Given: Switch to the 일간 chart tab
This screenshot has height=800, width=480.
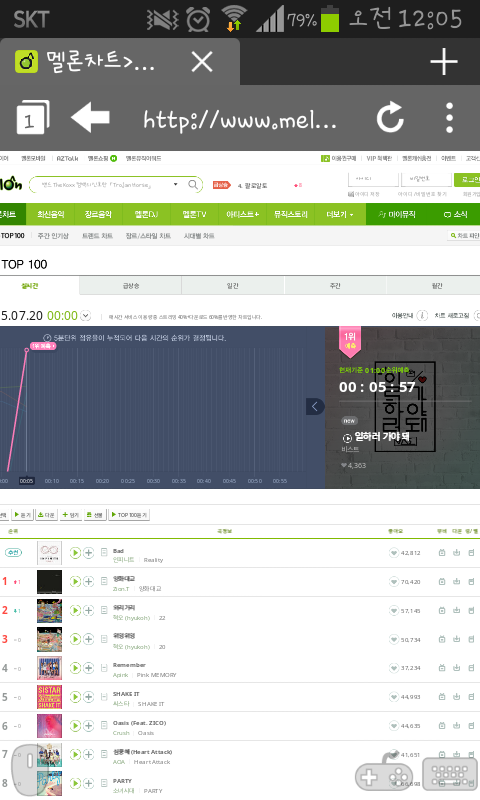Looking at the screenshot, I should coord(233,286).
